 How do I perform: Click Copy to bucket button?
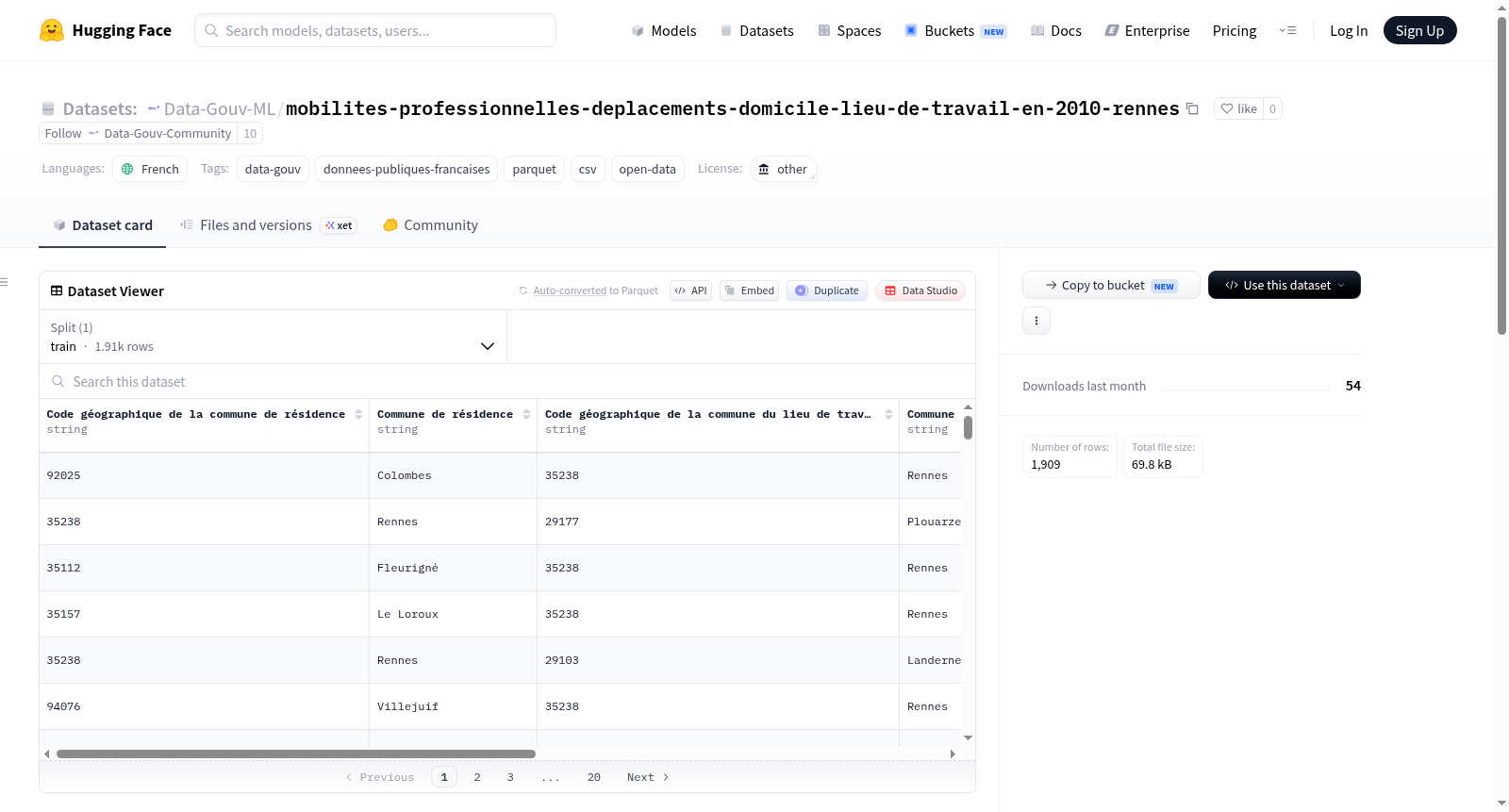(1111, 285)
